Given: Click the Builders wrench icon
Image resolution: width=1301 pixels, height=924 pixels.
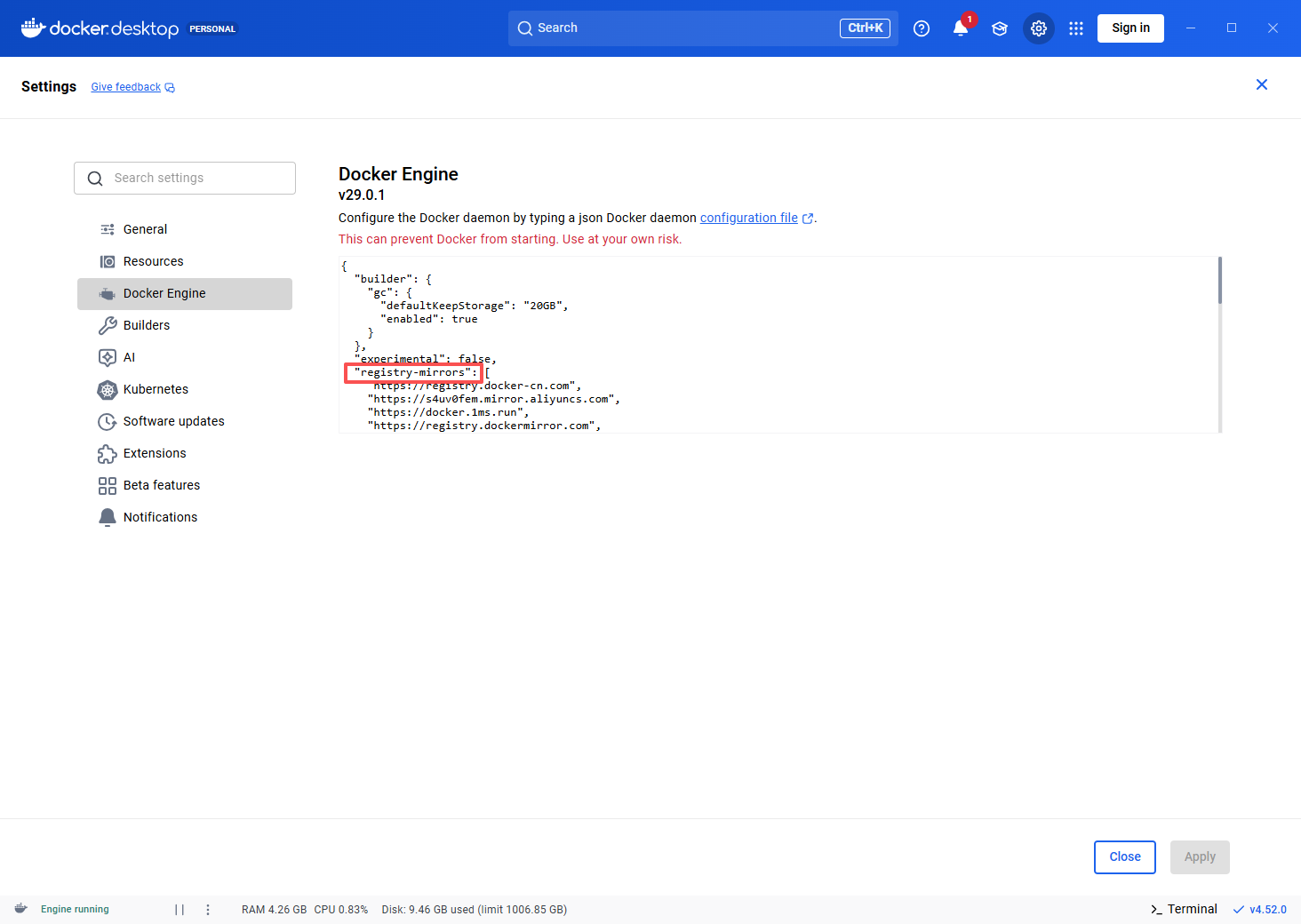Looking at the screenshot, I should [x=108, y=325].
